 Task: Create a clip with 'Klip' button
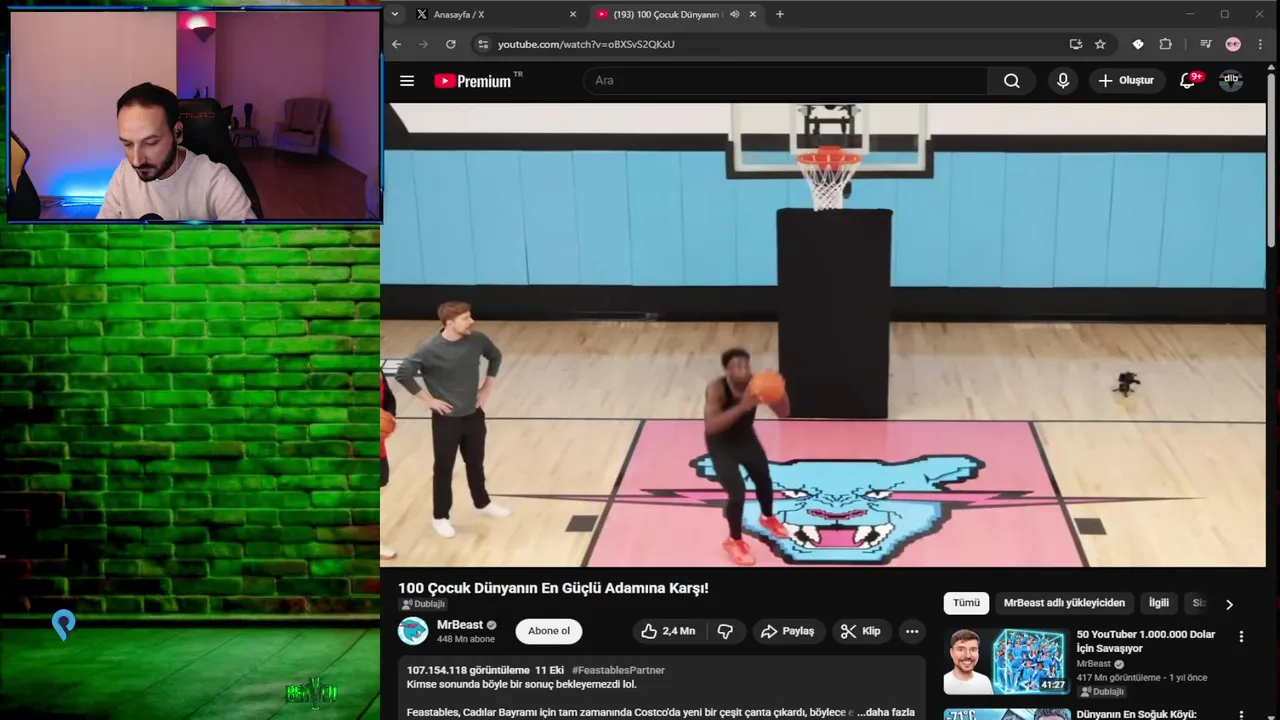[861, 631]
